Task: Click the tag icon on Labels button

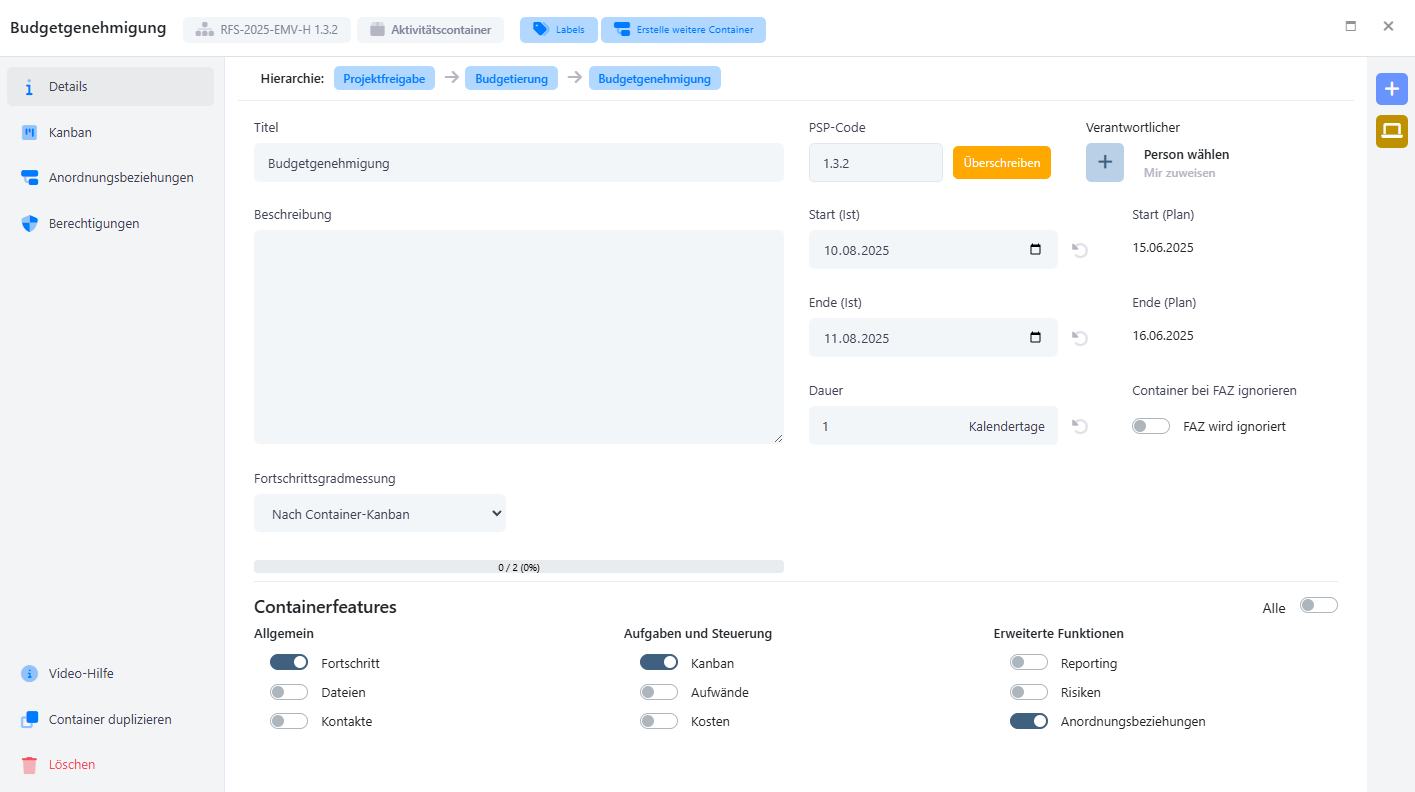Action: [541, 30]
